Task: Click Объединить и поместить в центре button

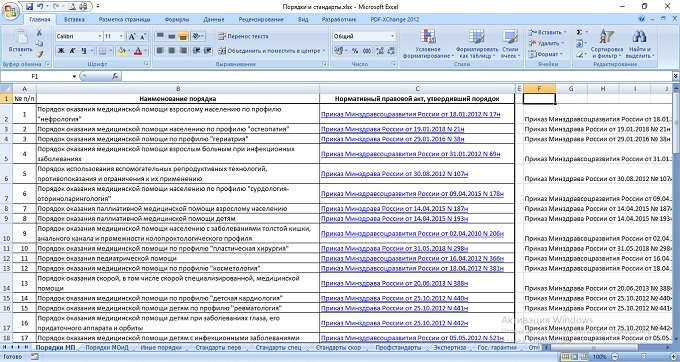Action: pyautogui.click(x=271, y=51)
